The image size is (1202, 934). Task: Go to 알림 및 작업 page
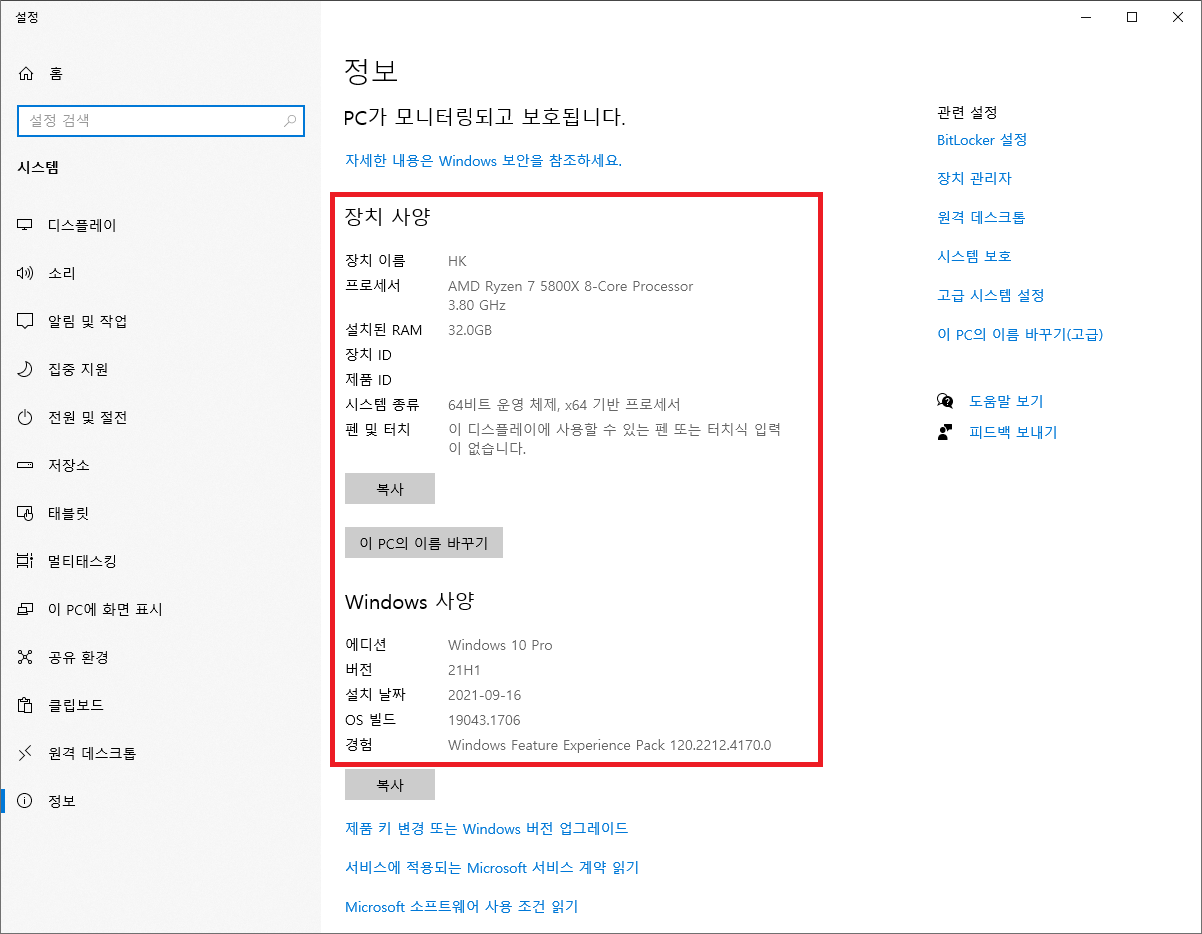[160, 321]
